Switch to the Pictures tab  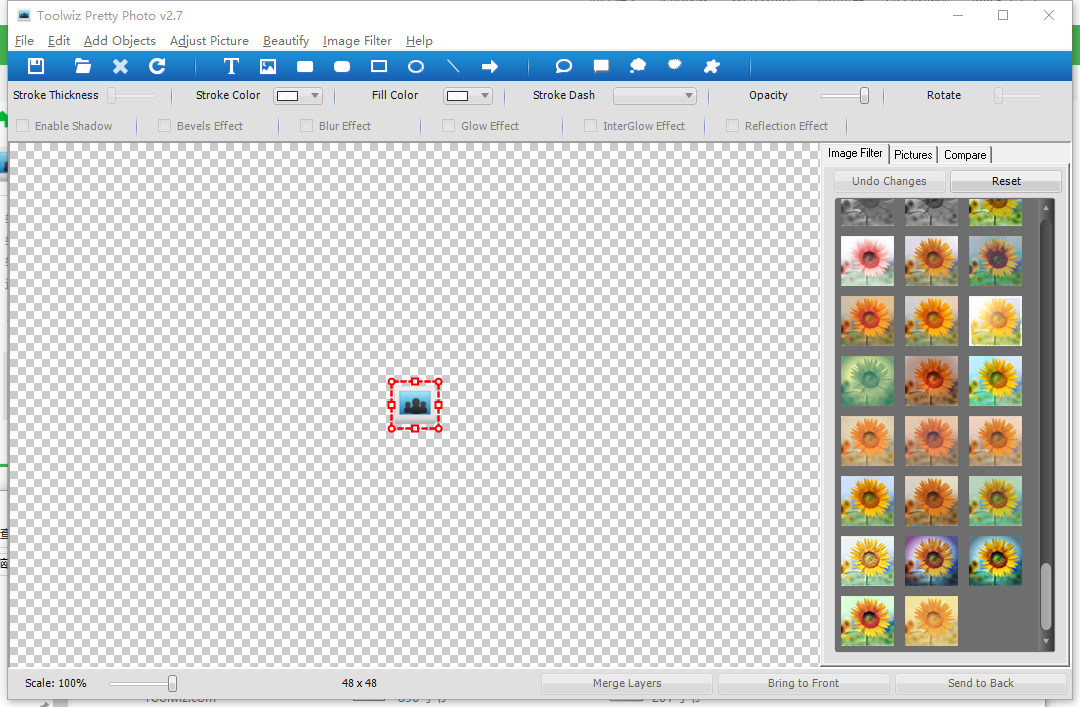pos(913,154)
